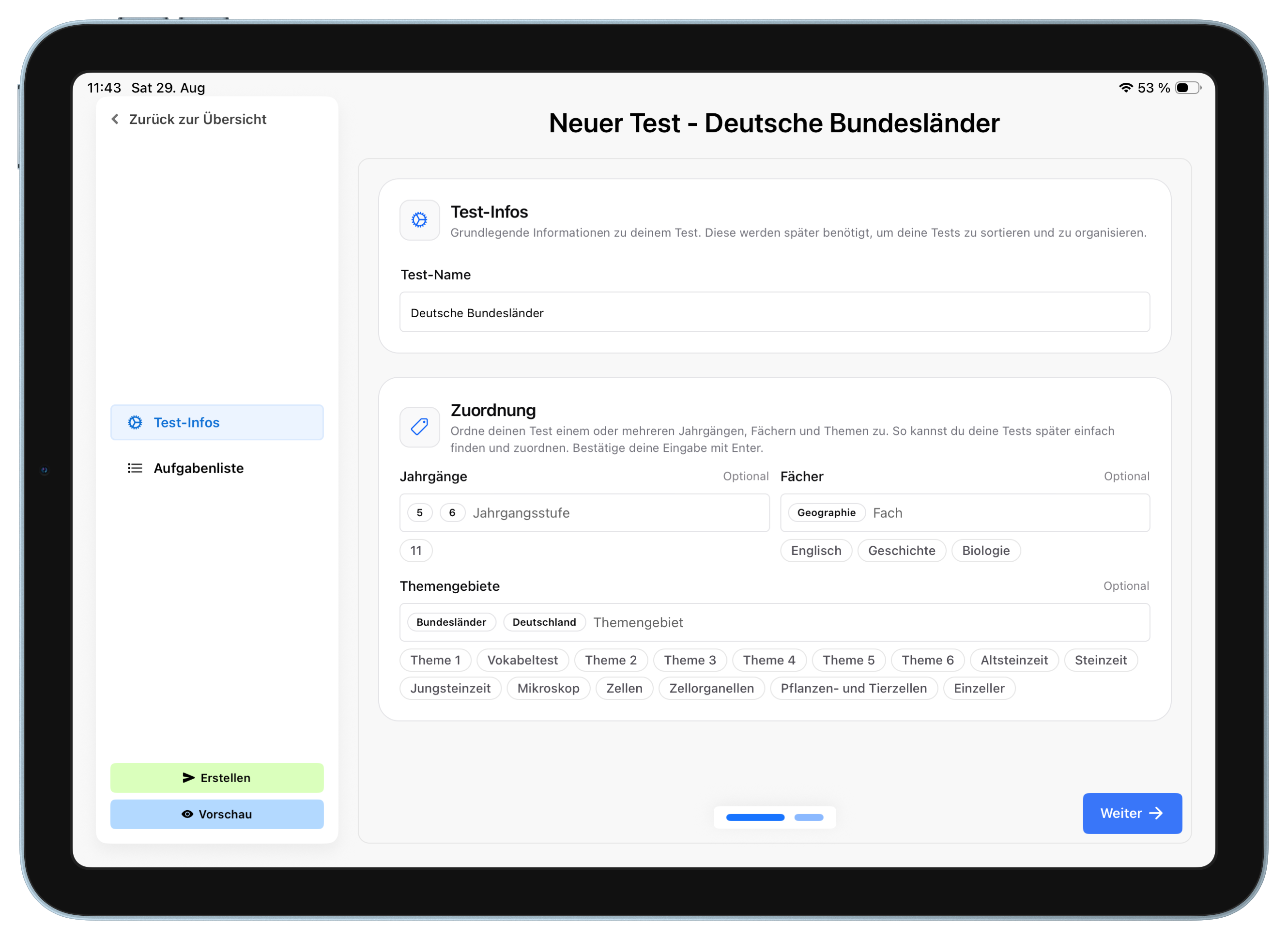Select the Zellen topic chip

624,688
